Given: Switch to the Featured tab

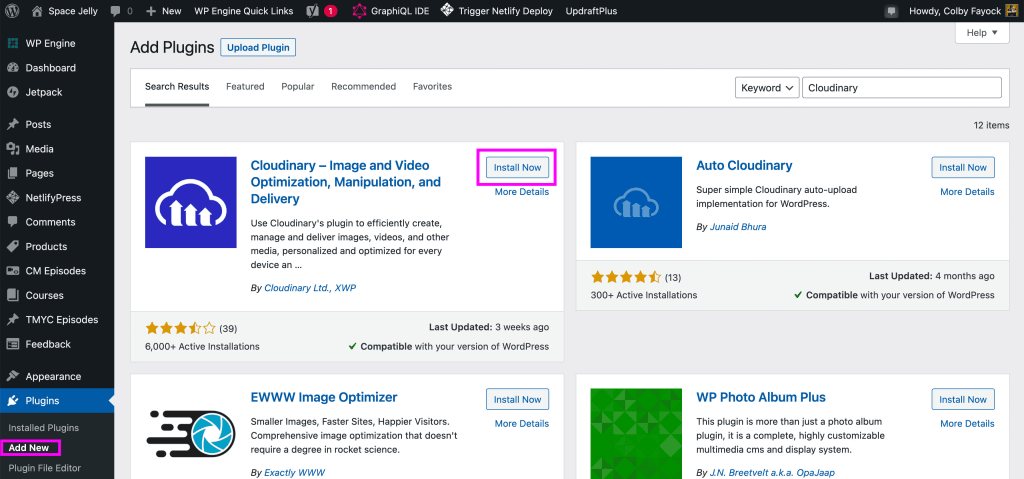Looking at the screenshot, I should click(x=245, y=87).
